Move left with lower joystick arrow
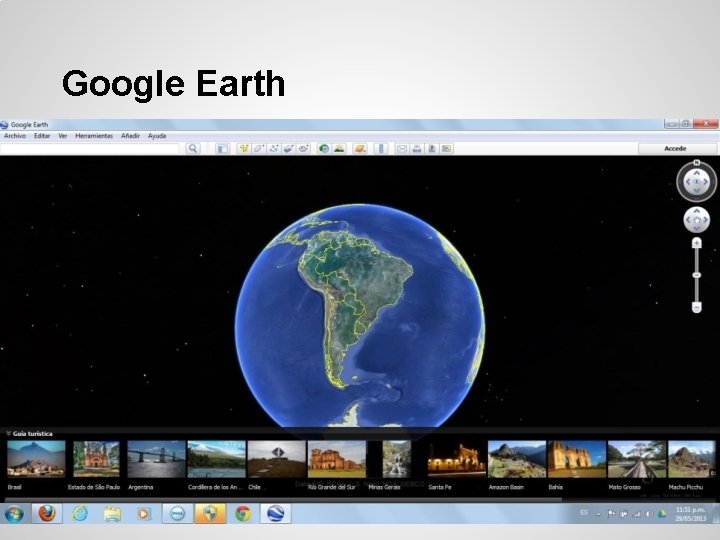Image resolution: width=720 pixels, height=540 pixels. coord(688,219)
